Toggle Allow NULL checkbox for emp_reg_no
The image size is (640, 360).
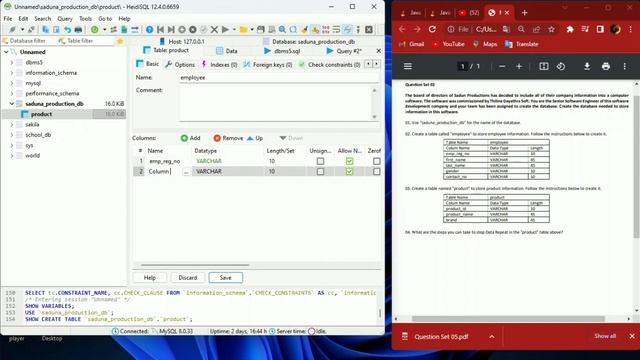pyautogui.click(x=349, y=161)
